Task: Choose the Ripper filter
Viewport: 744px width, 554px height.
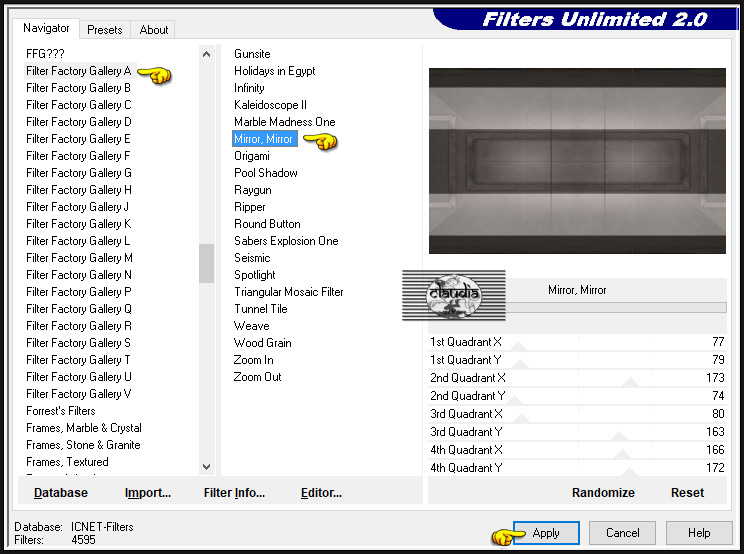Action: (x=250, y=207)
